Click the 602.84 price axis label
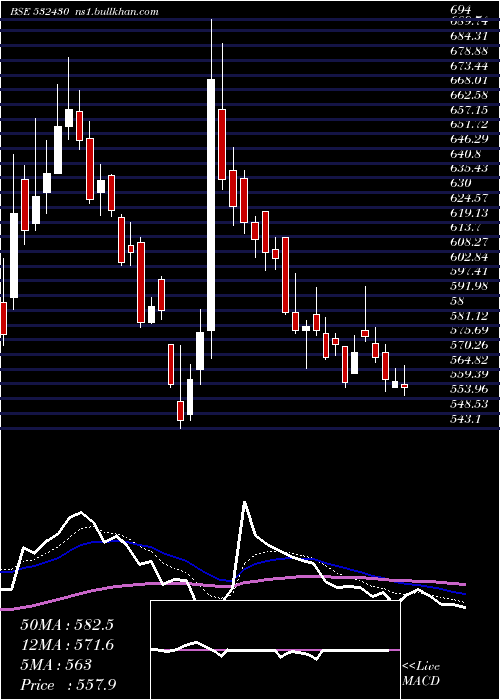The image size is (500, 700). point(469,257)
